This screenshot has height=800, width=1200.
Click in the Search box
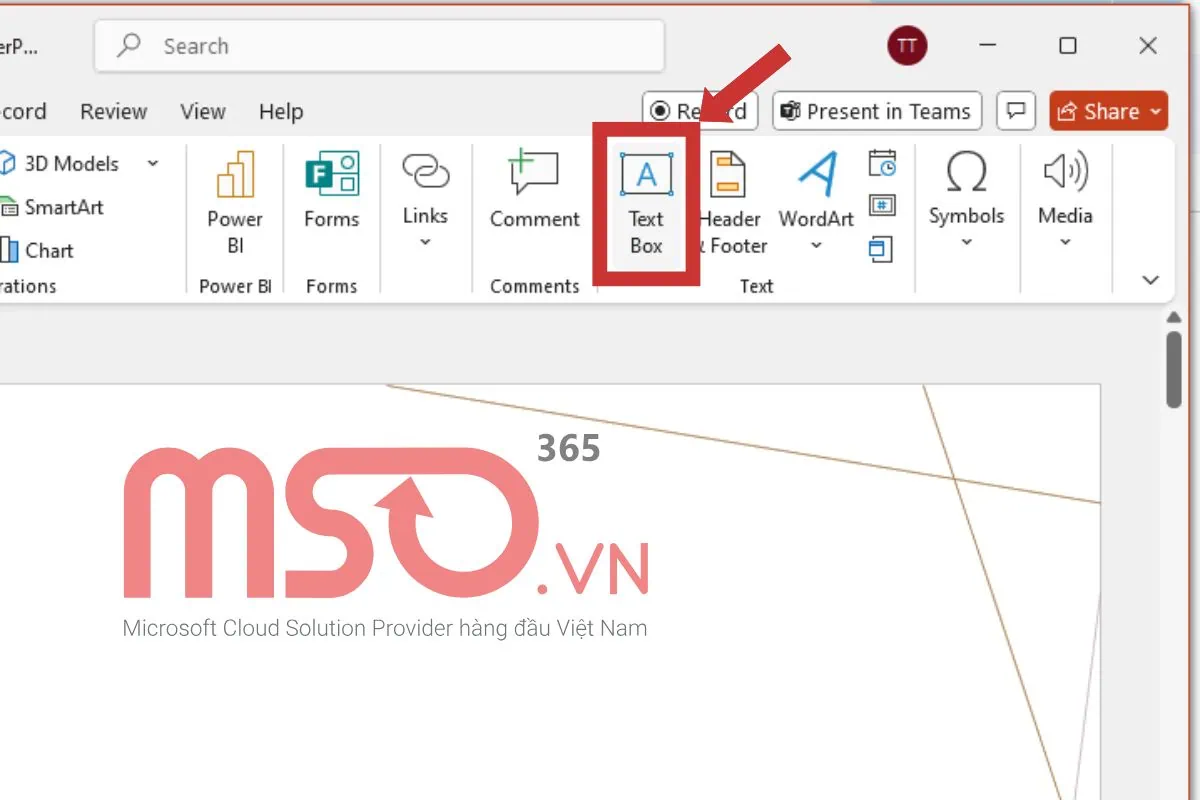coord(380,46)
